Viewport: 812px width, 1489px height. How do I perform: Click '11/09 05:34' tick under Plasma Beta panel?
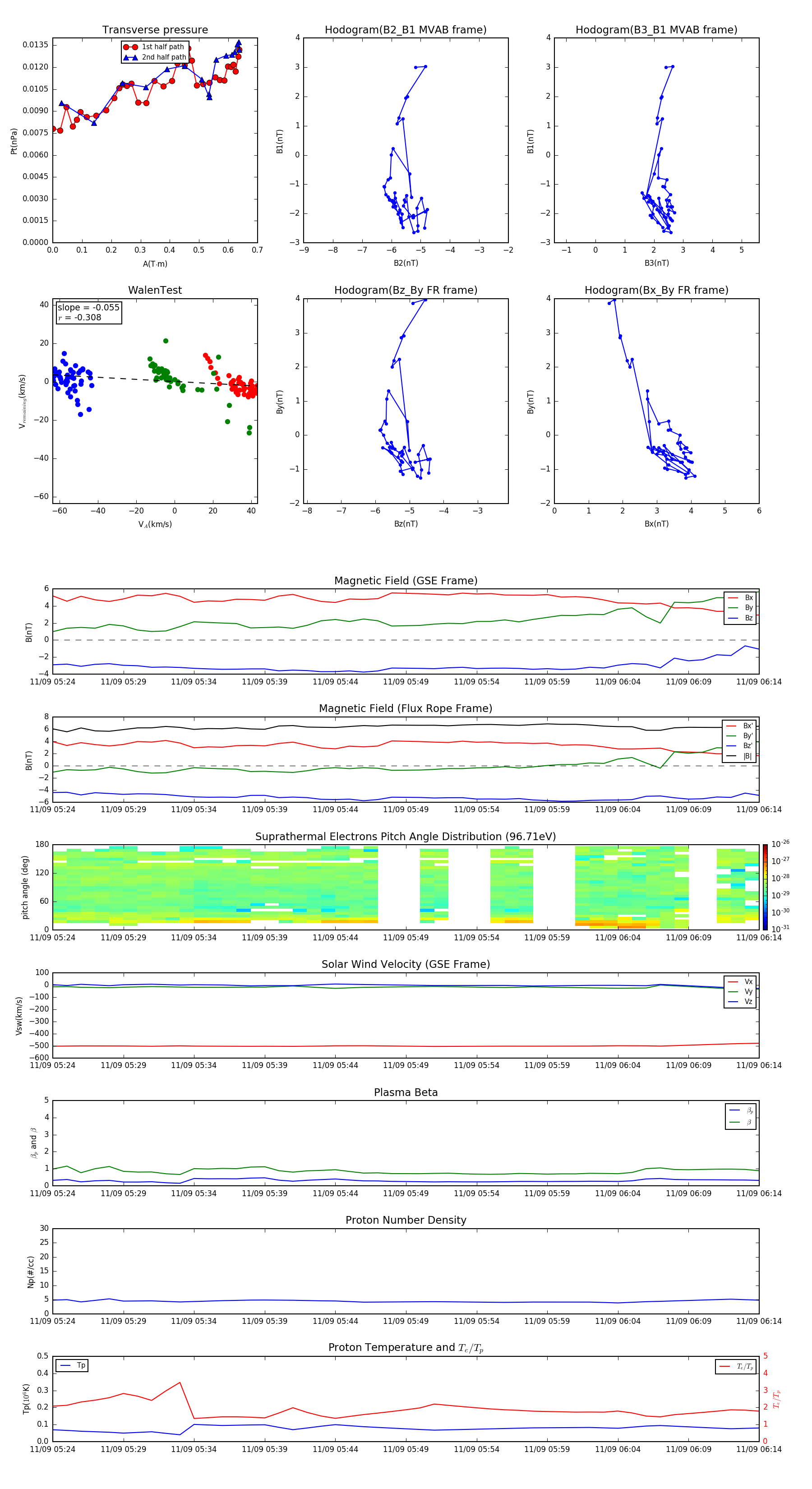click(x=194, y=1193)
